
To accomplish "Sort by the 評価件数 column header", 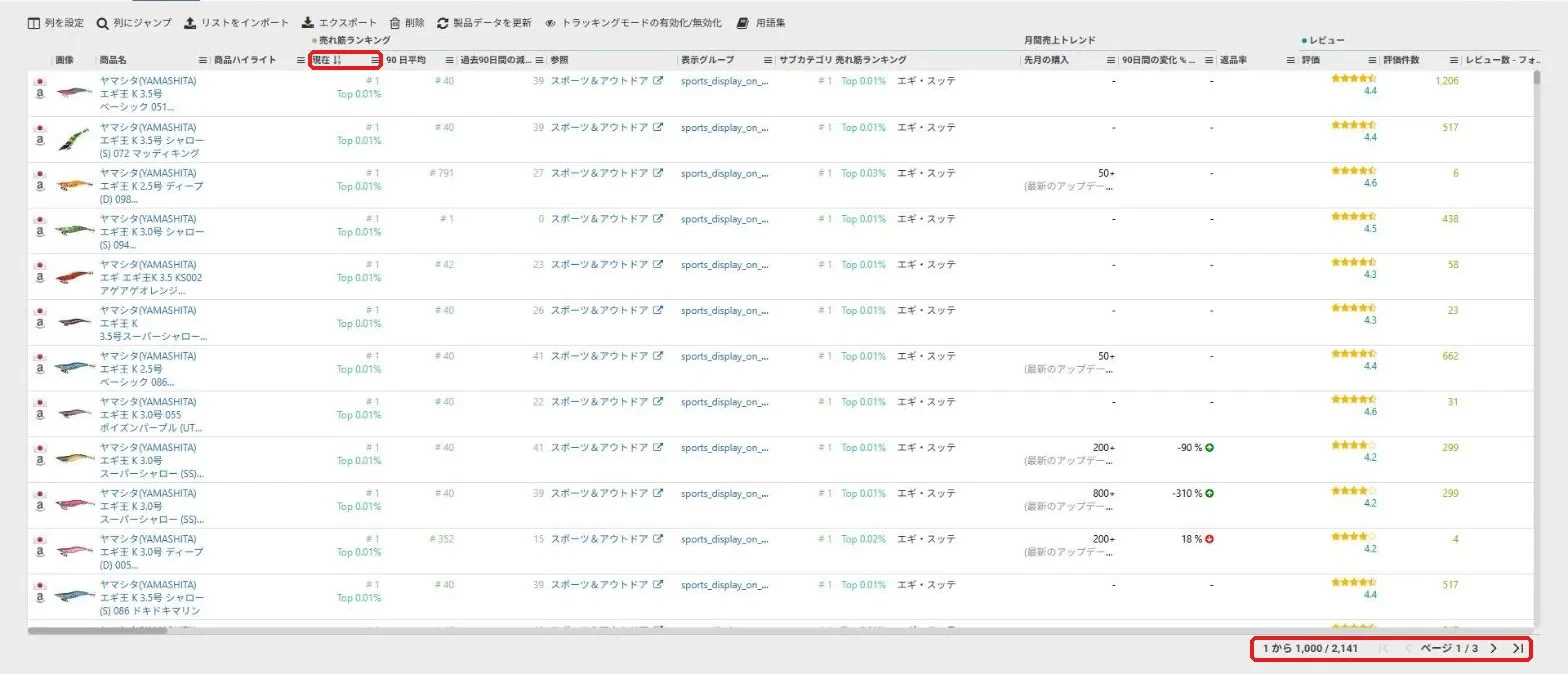I will click(1401, 60).
